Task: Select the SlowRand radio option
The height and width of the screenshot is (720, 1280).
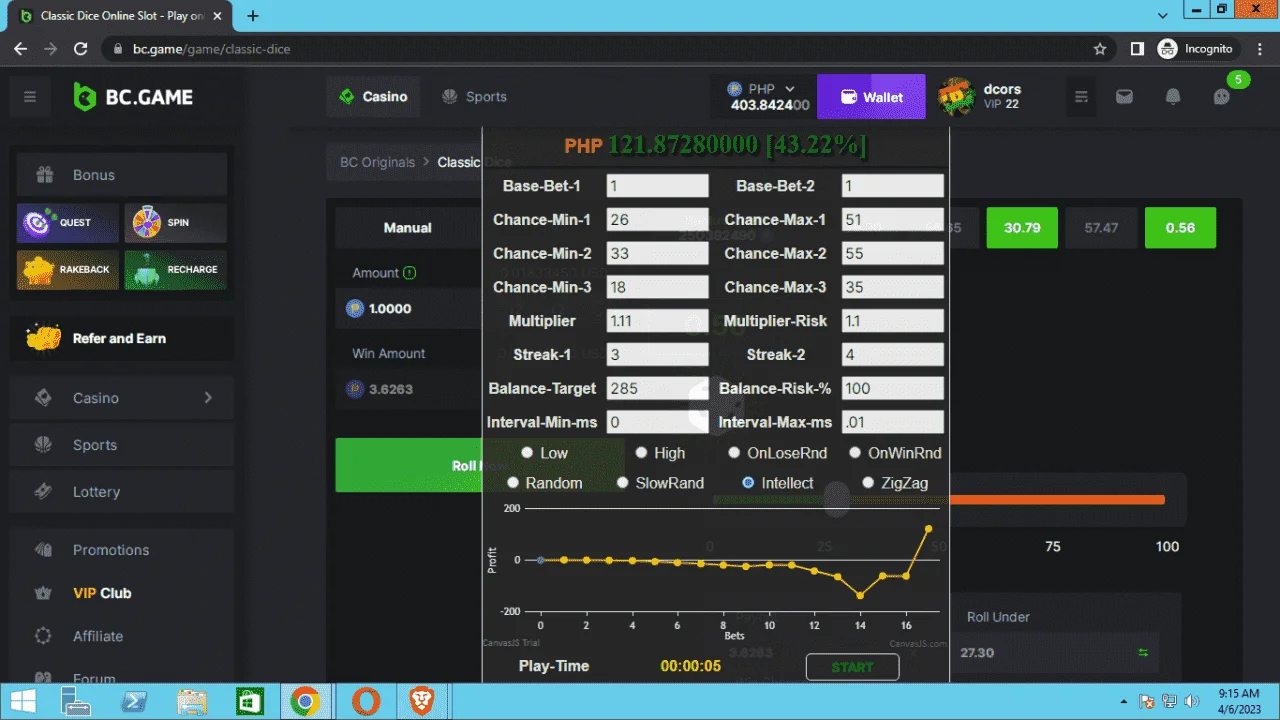Action: click(624, 483)
